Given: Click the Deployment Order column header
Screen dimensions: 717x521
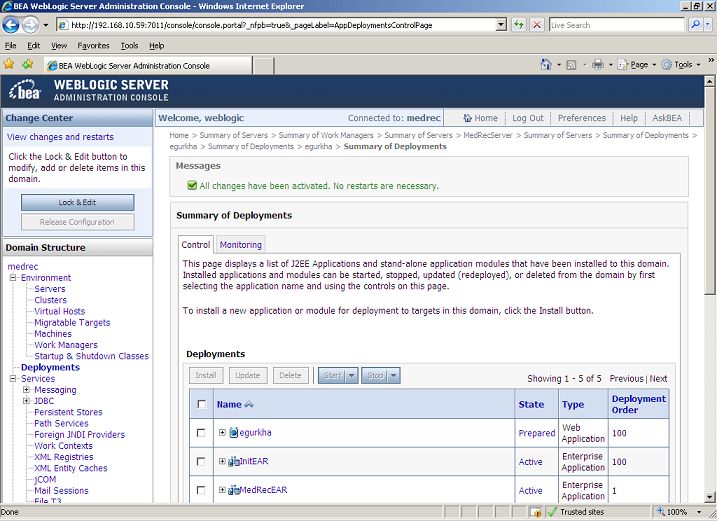Looking at the screenshot, I should pos(638,404).
